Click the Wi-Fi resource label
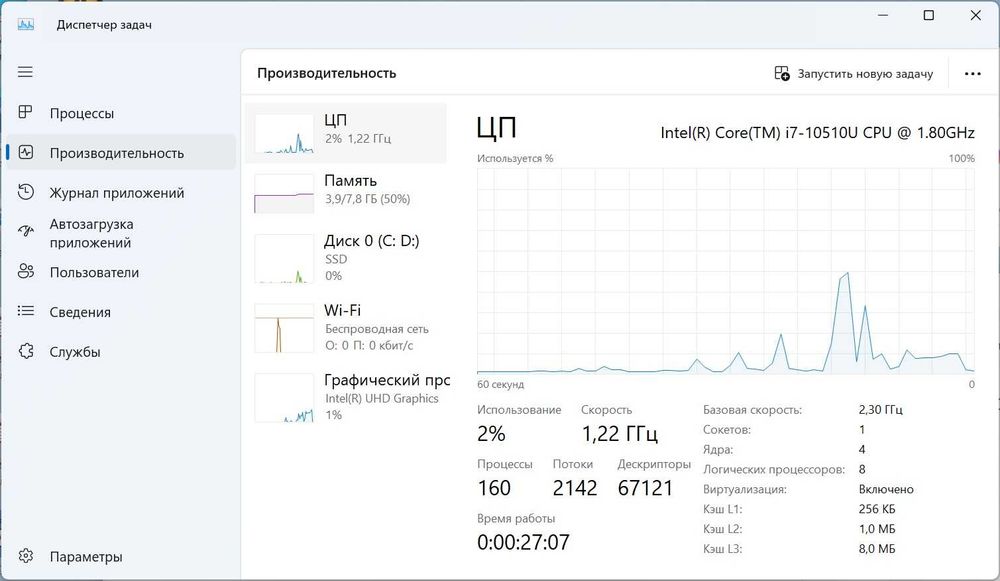Image resolution: width=1000 pixels, height=581 pixels. click(x=342, y=310)
